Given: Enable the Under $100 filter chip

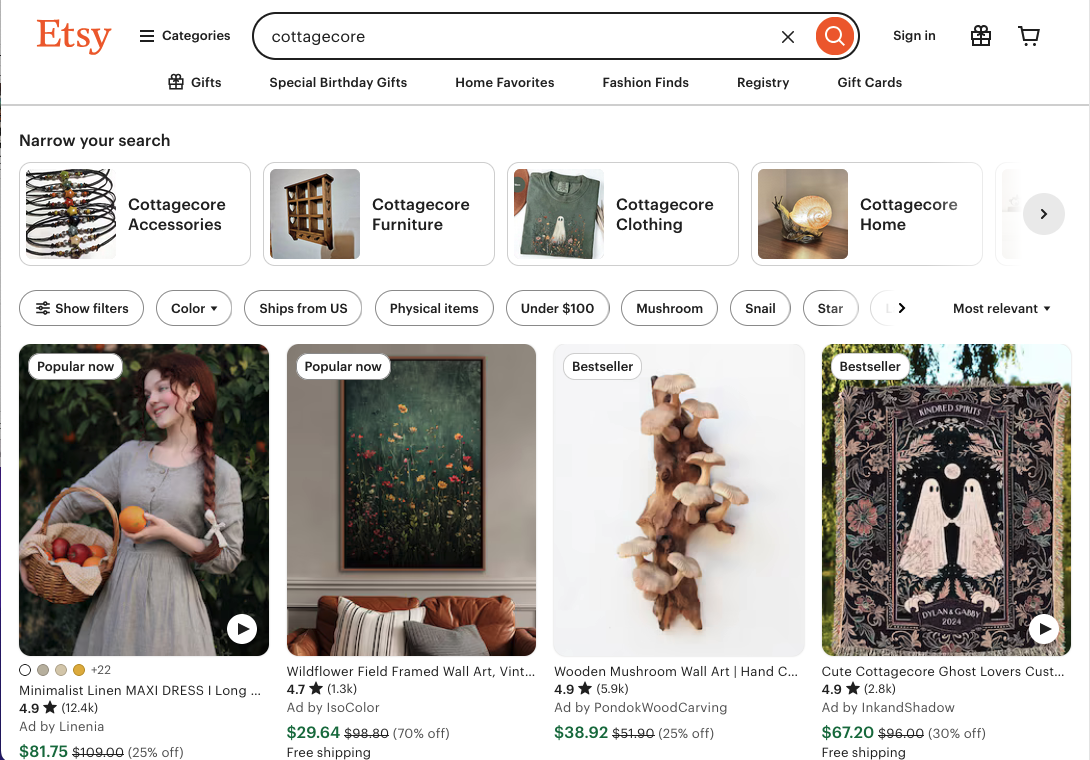Looking at the screenshot, I should (x=557, y=308).
